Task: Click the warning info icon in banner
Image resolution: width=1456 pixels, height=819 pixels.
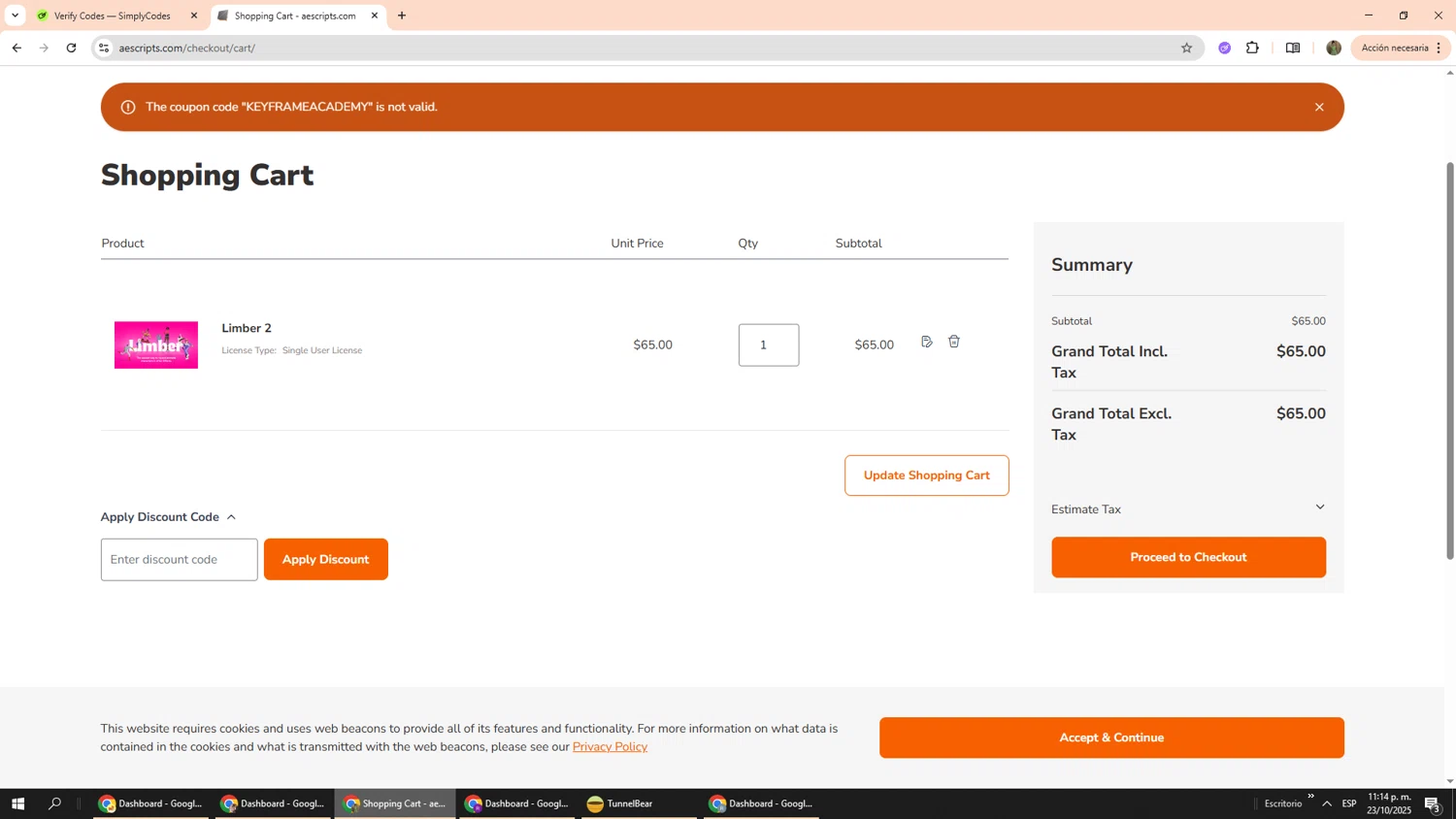Action: (x=128, y=107)
